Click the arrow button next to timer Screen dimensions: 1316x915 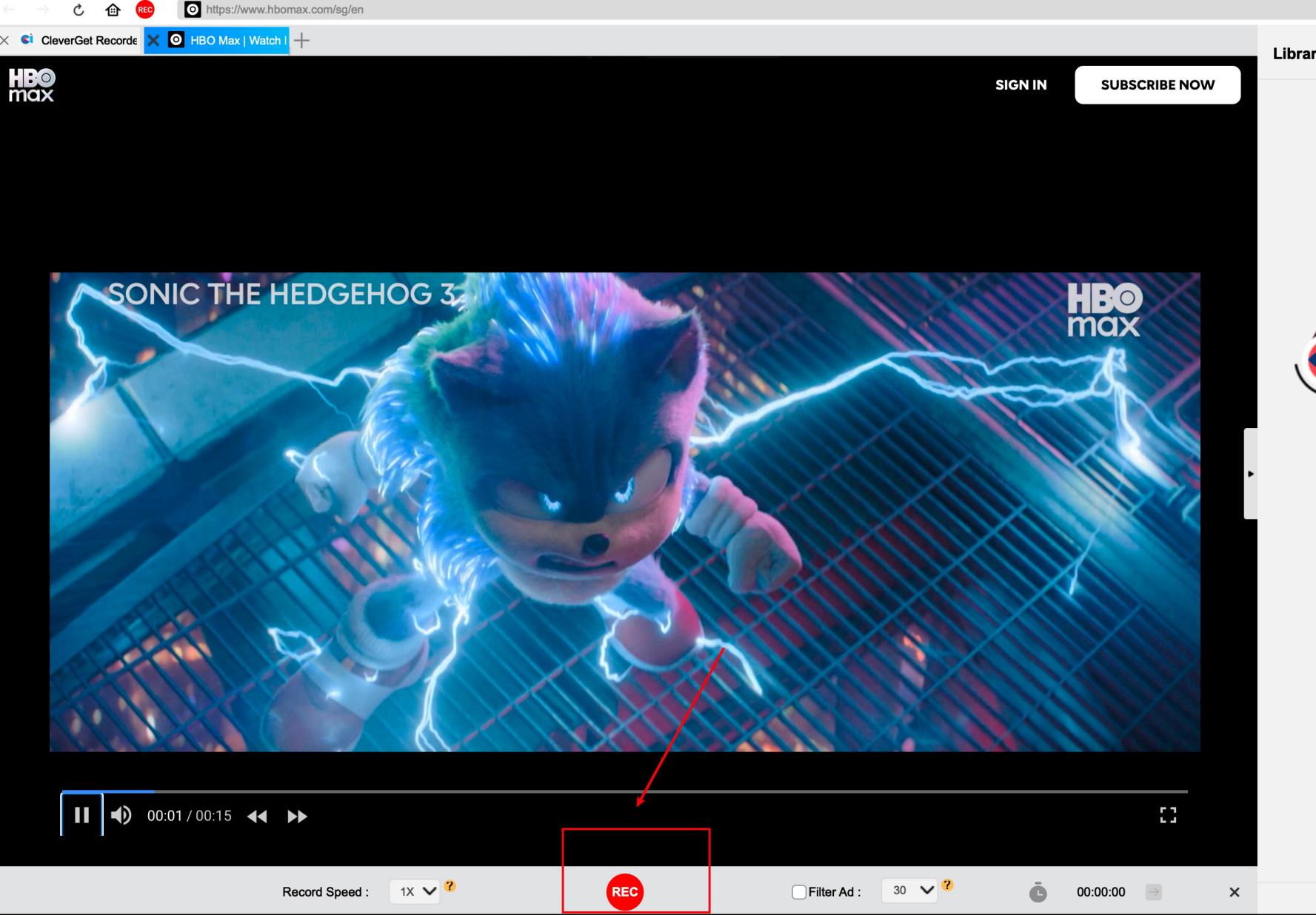pyautogui.click(x=1153, y=892)
